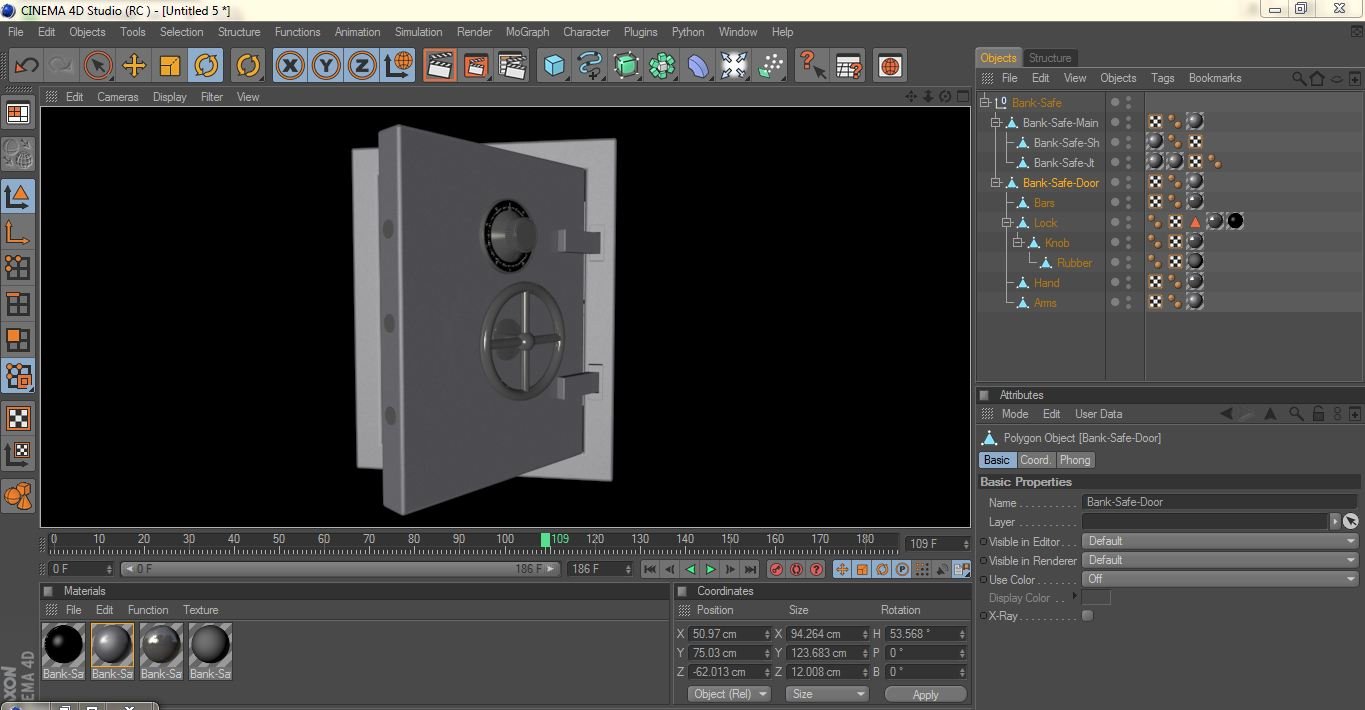
Task: Open the Visible in Editor dropdown
Action: point(1219,541)
